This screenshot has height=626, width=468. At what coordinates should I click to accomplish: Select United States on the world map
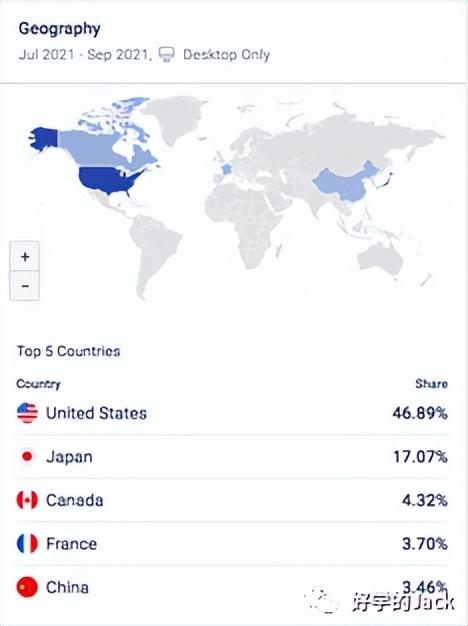pyautogui.click(x=106, y=180)
